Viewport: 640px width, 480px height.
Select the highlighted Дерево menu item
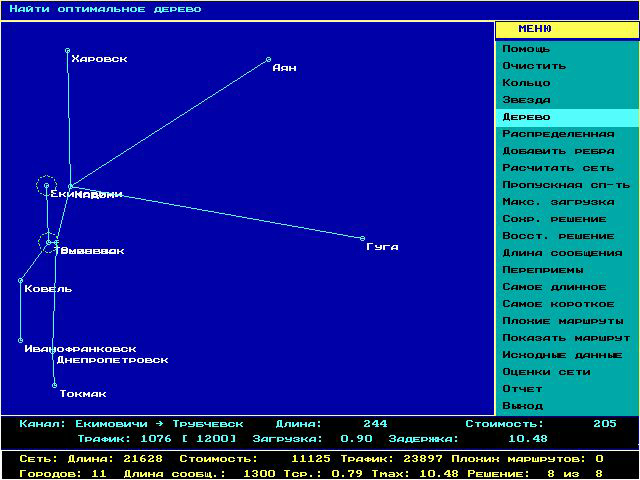567,117
